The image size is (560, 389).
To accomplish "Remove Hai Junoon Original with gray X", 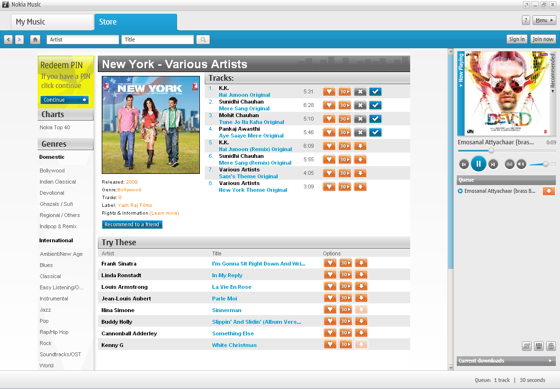I will pyautogui.click(x=360, y=92).
